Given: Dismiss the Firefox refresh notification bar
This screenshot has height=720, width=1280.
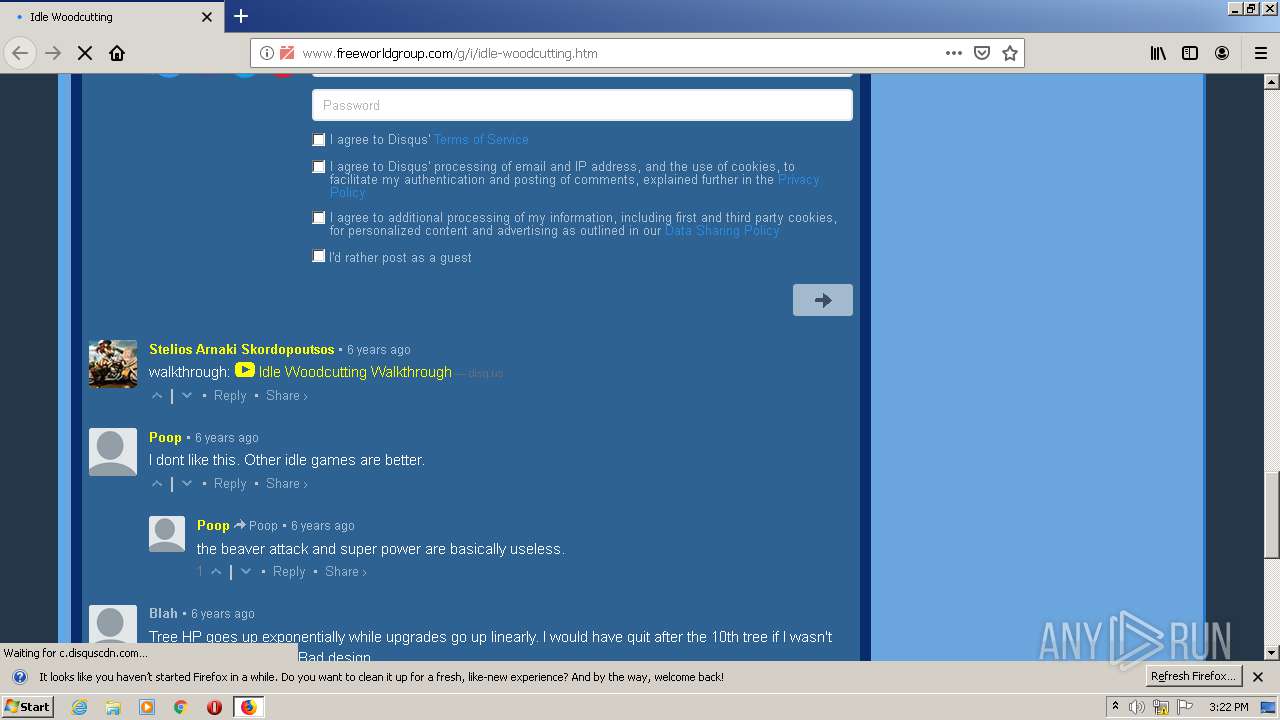Looking at the screenshot, I should click(x=1258, y=677).
